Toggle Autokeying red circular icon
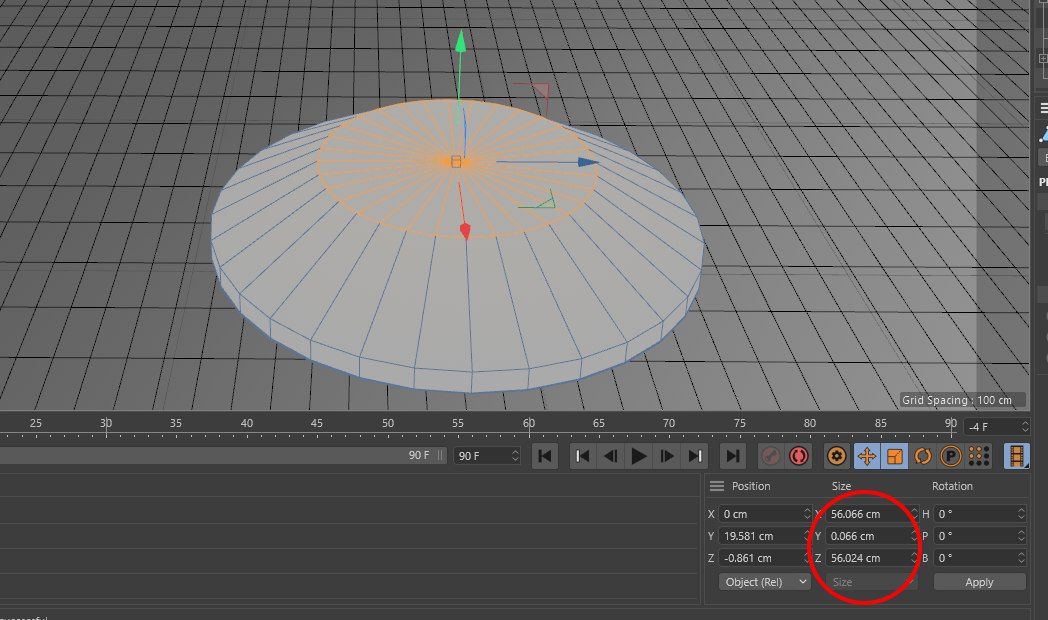Screen dimensions: 1048x620 pos(799,456)
